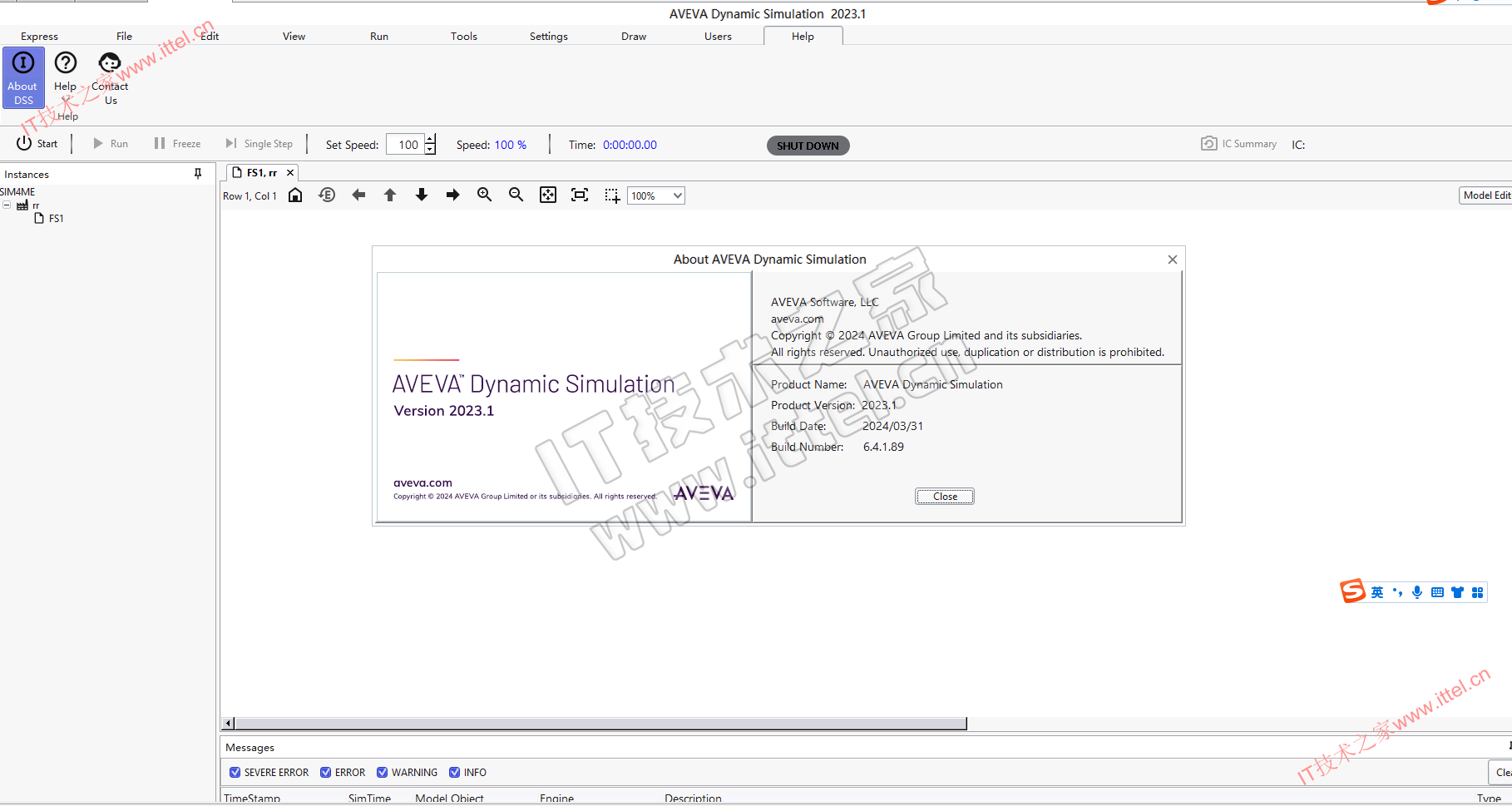This screenshot has height=806, width=1512.
Task: Toggle the WARNING filter checkbox
Action: [382, 772]
